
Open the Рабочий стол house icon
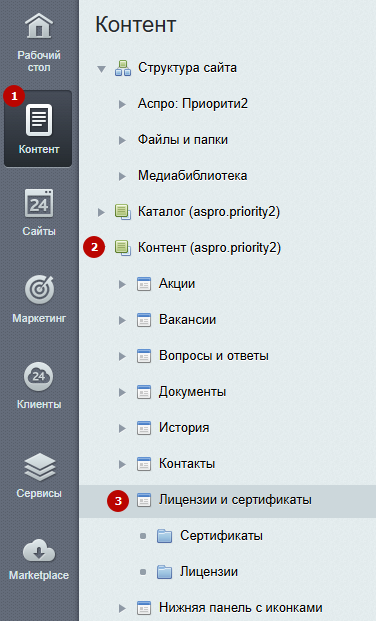39,26
